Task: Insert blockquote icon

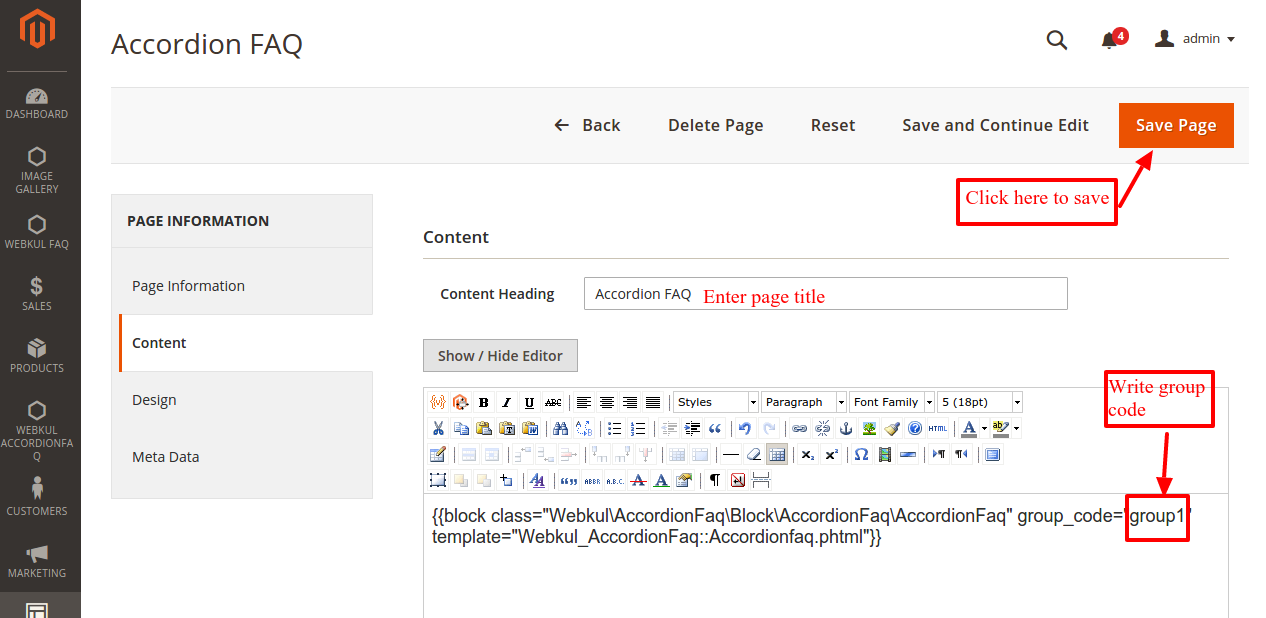Action: (x=714, y=428)
